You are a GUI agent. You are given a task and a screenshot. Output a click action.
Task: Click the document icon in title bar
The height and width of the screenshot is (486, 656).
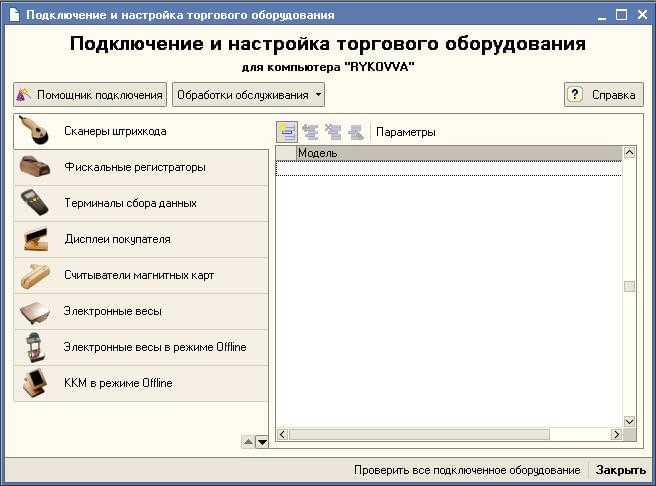pos(14,15)
